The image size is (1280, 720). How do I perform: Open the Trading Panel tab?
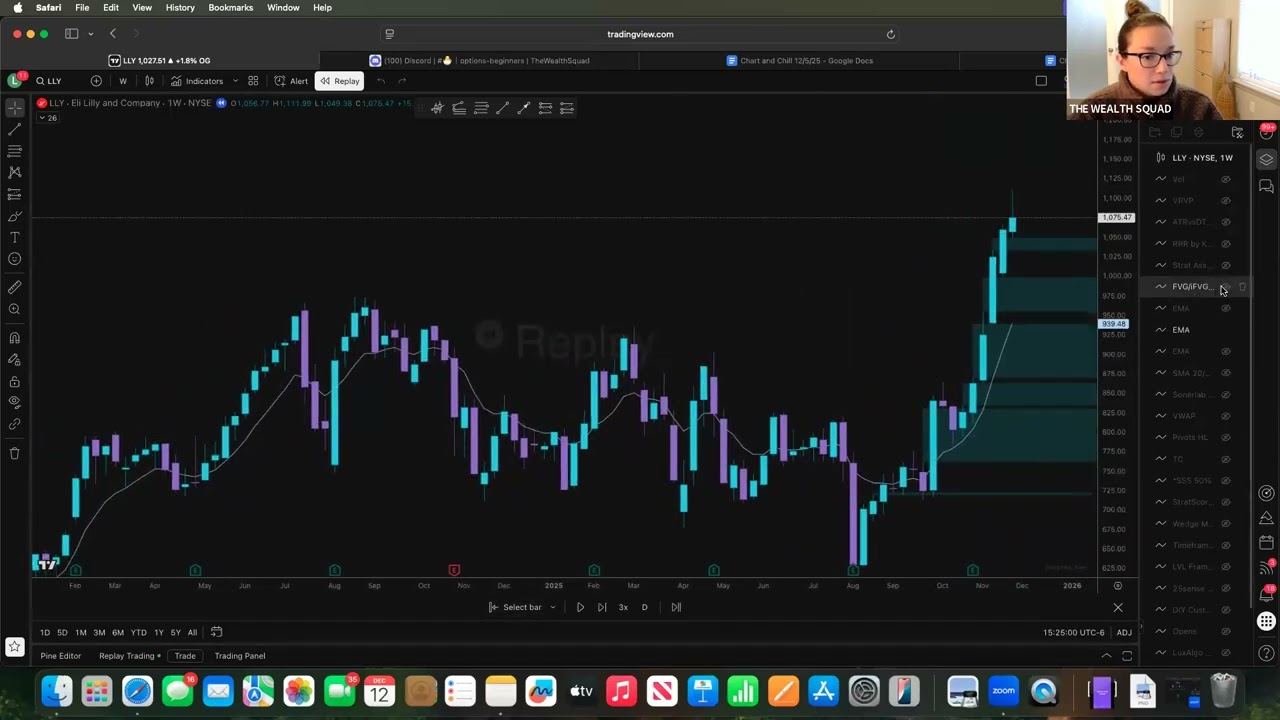[x=240, y=656]
